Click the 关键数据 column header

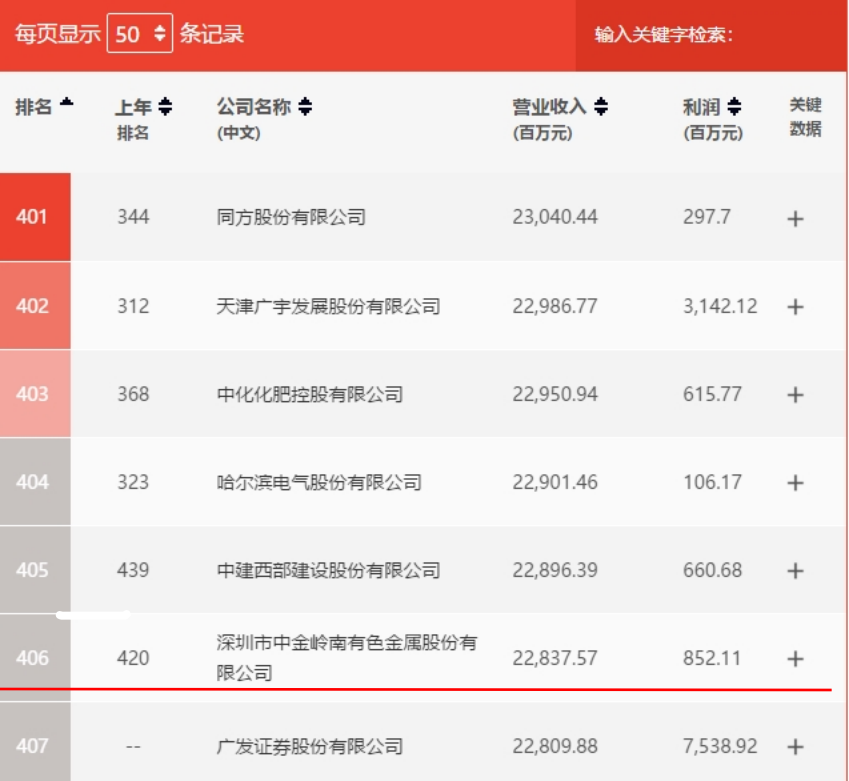tap(805, 117)
